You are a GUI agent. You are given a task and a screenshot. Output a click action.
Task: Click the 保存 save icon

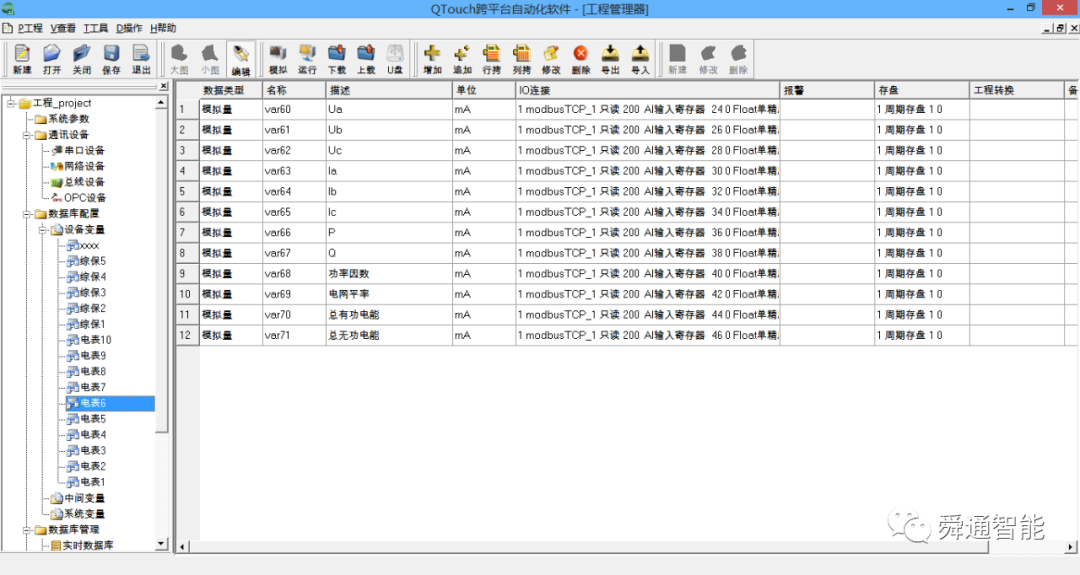point(111,59)
